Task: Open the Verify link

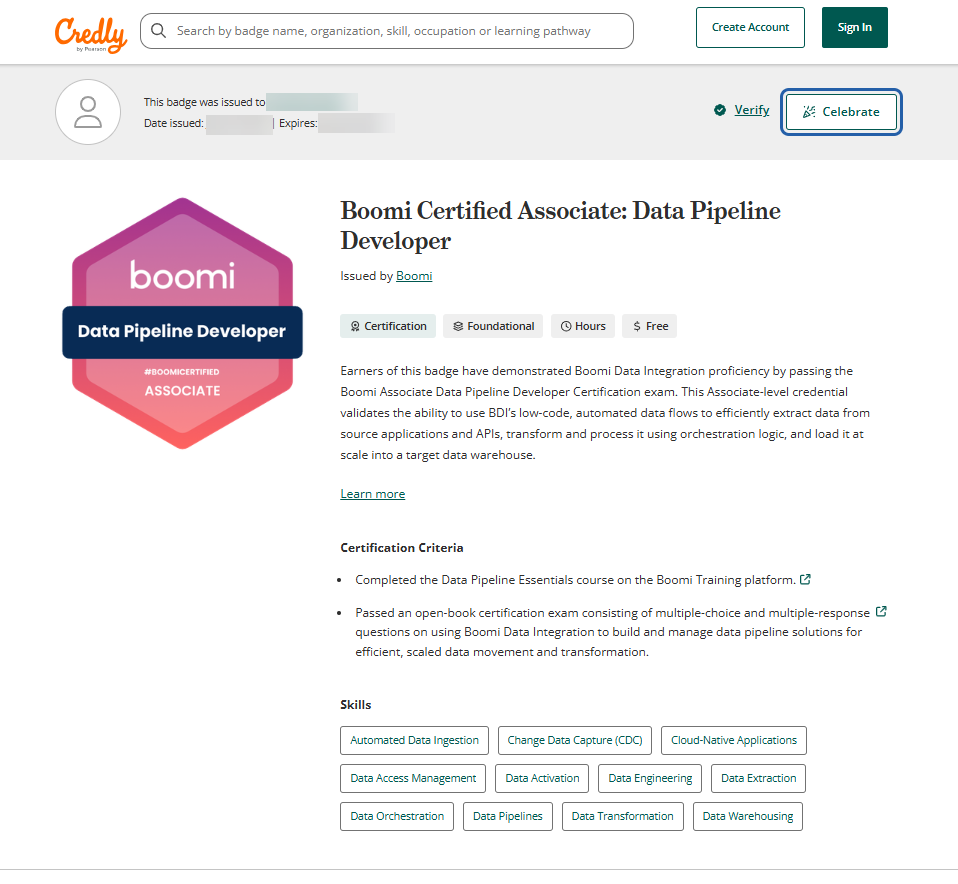Action: pyautogui.click(x=751, y=110)
